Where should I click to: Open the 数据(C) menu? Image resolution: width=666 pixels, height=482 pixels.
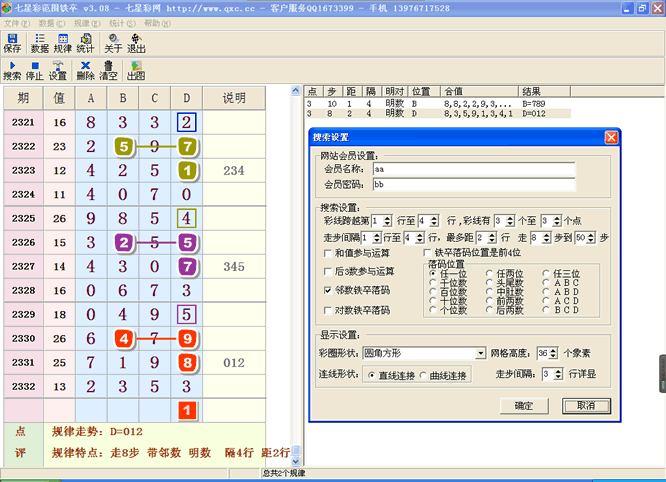tap(52, 23)
